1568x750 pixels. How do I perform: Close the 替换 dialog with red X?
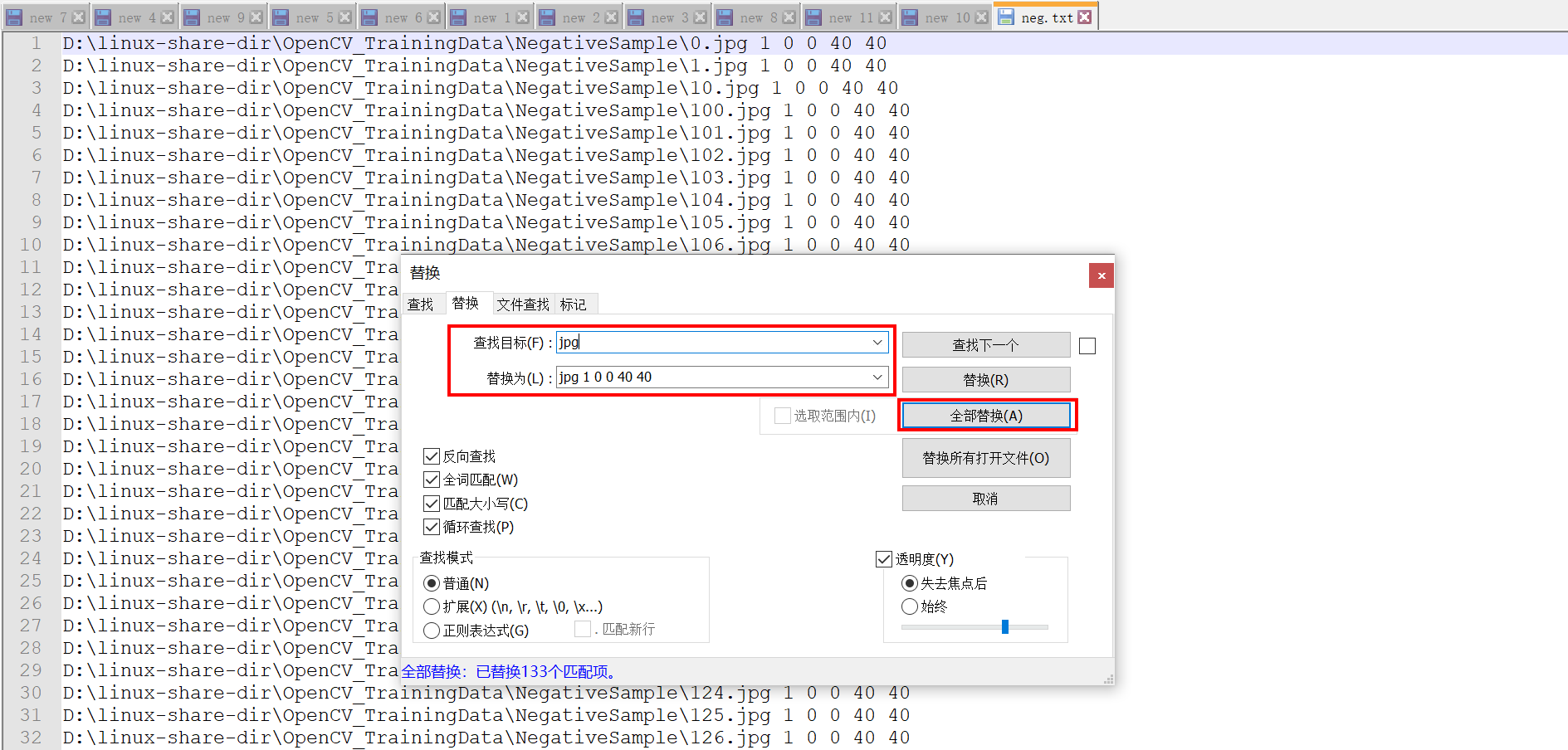coord(1102,275)
